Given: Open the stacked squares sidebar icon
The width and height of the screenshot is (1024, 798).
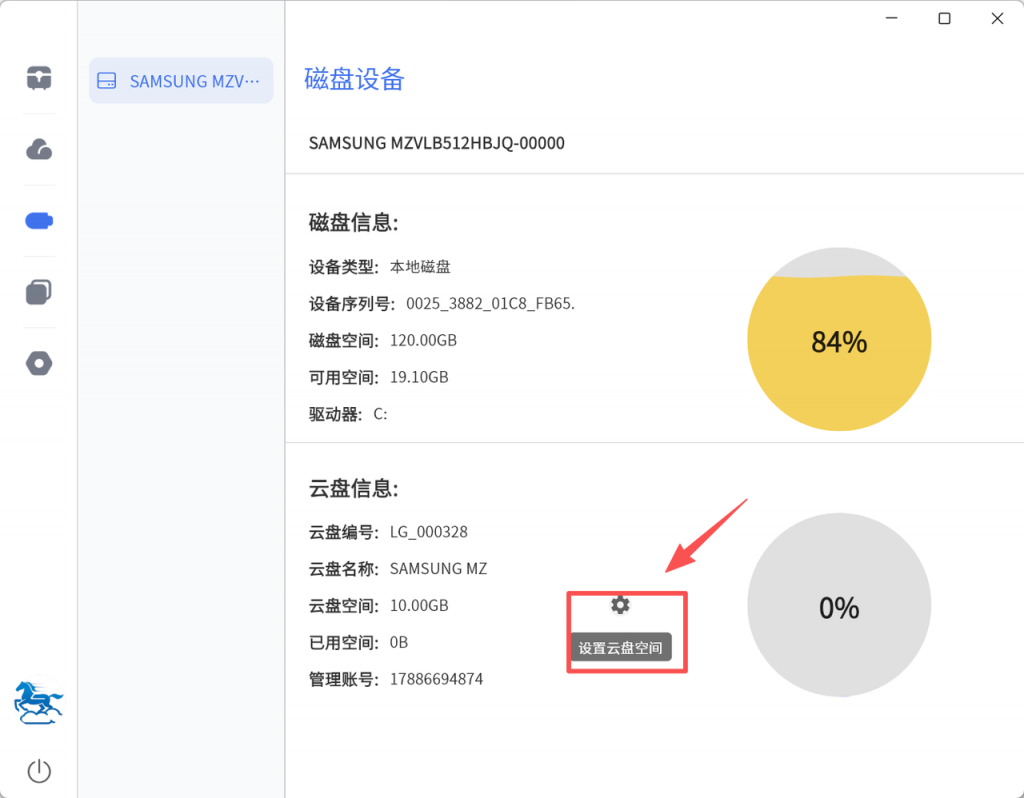Looking at the screenshot, I should coord(39,292).
